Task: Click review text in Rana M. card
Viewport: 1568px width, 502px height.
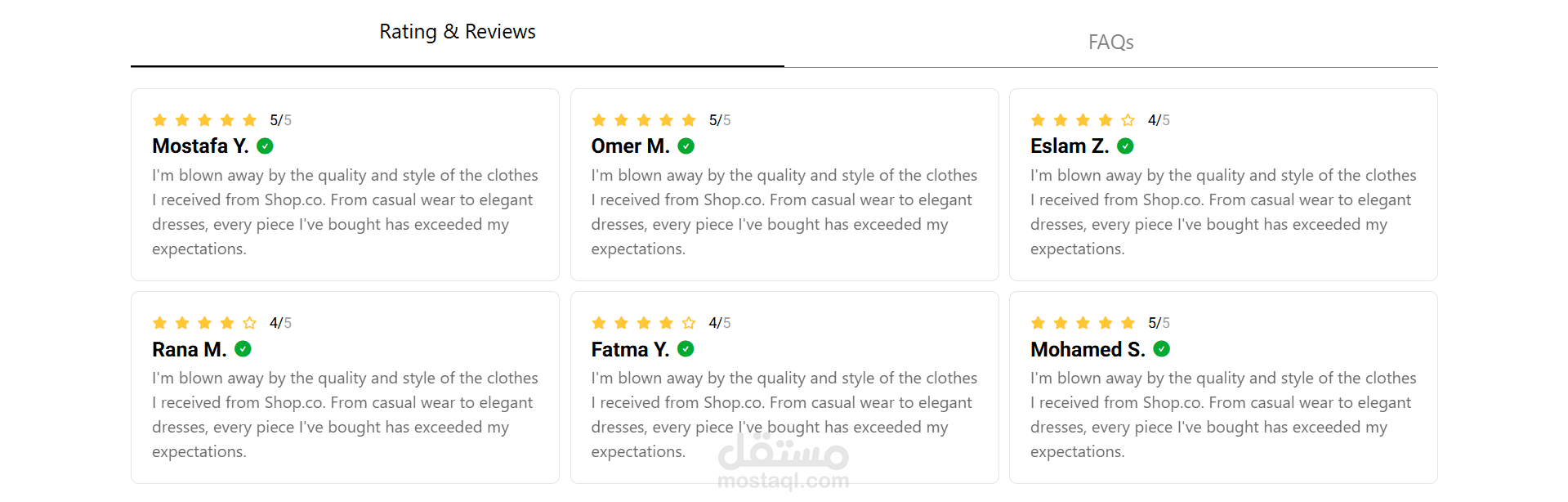Action: (345, 415)
